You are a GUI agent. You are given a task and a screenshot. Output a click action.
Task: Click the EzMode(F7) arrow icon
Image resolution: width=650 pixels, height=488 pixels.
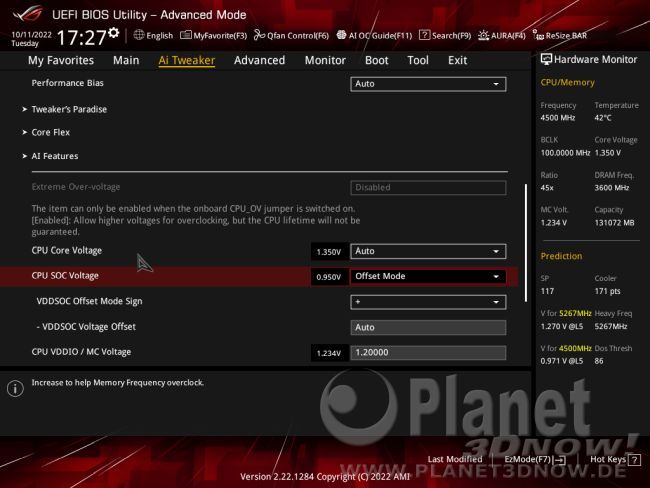click(559, 459)
